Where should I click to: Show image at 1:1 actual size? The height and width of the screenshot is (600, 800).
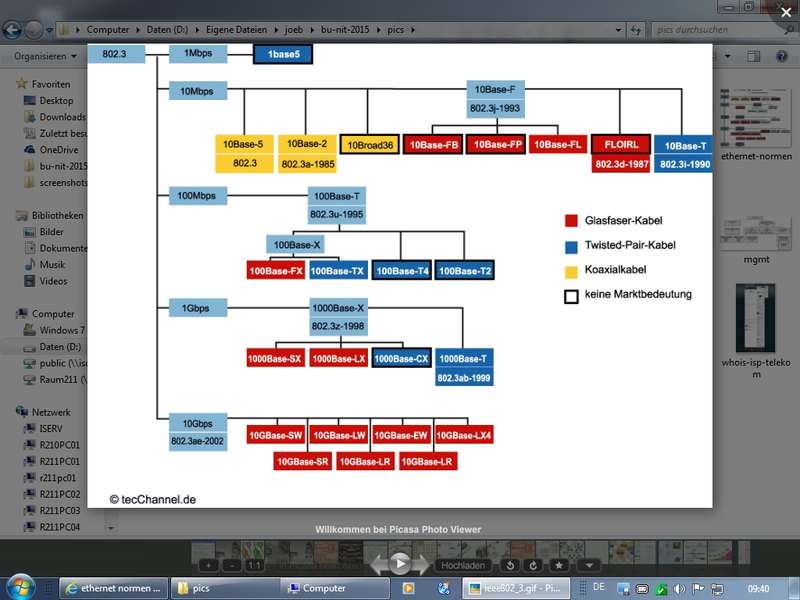point(255,565)
